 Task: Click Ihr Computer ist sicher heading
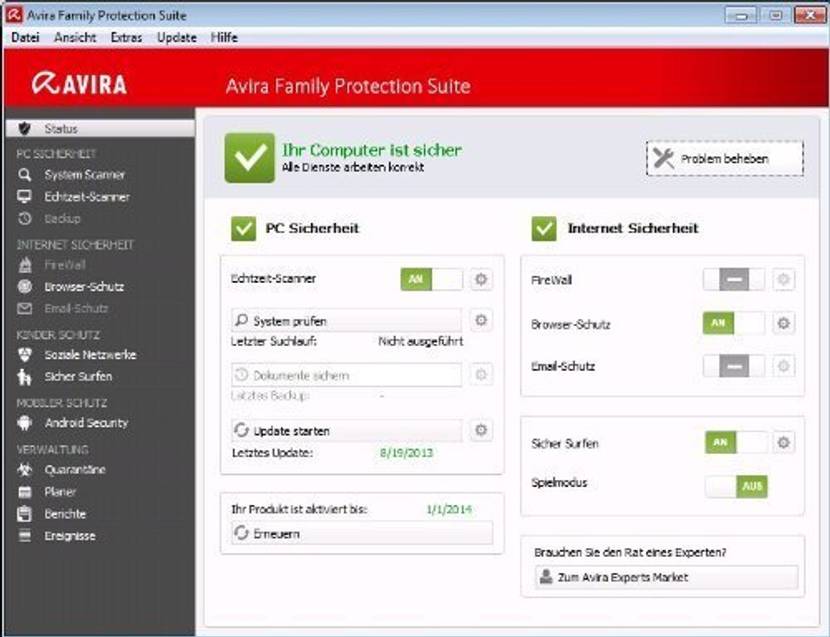(x=372, y=150)
